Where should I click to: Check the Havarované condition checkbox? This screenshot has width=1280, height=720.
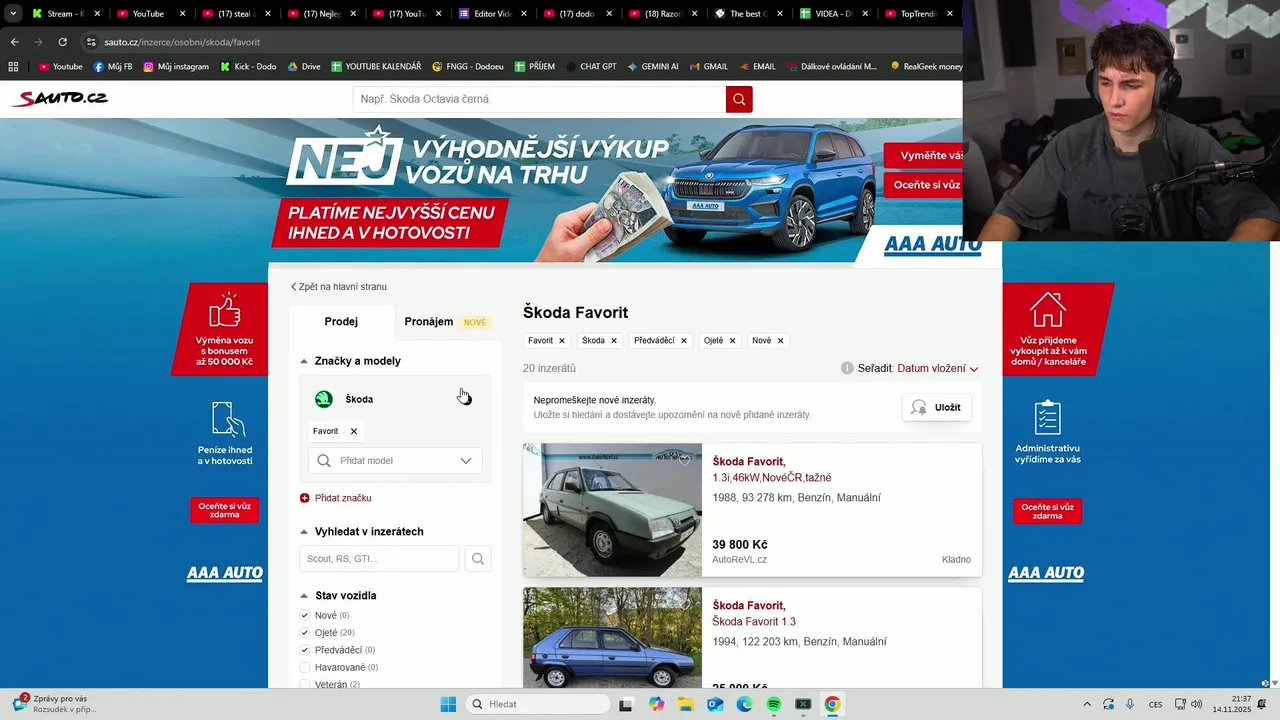tap(305, 667)
